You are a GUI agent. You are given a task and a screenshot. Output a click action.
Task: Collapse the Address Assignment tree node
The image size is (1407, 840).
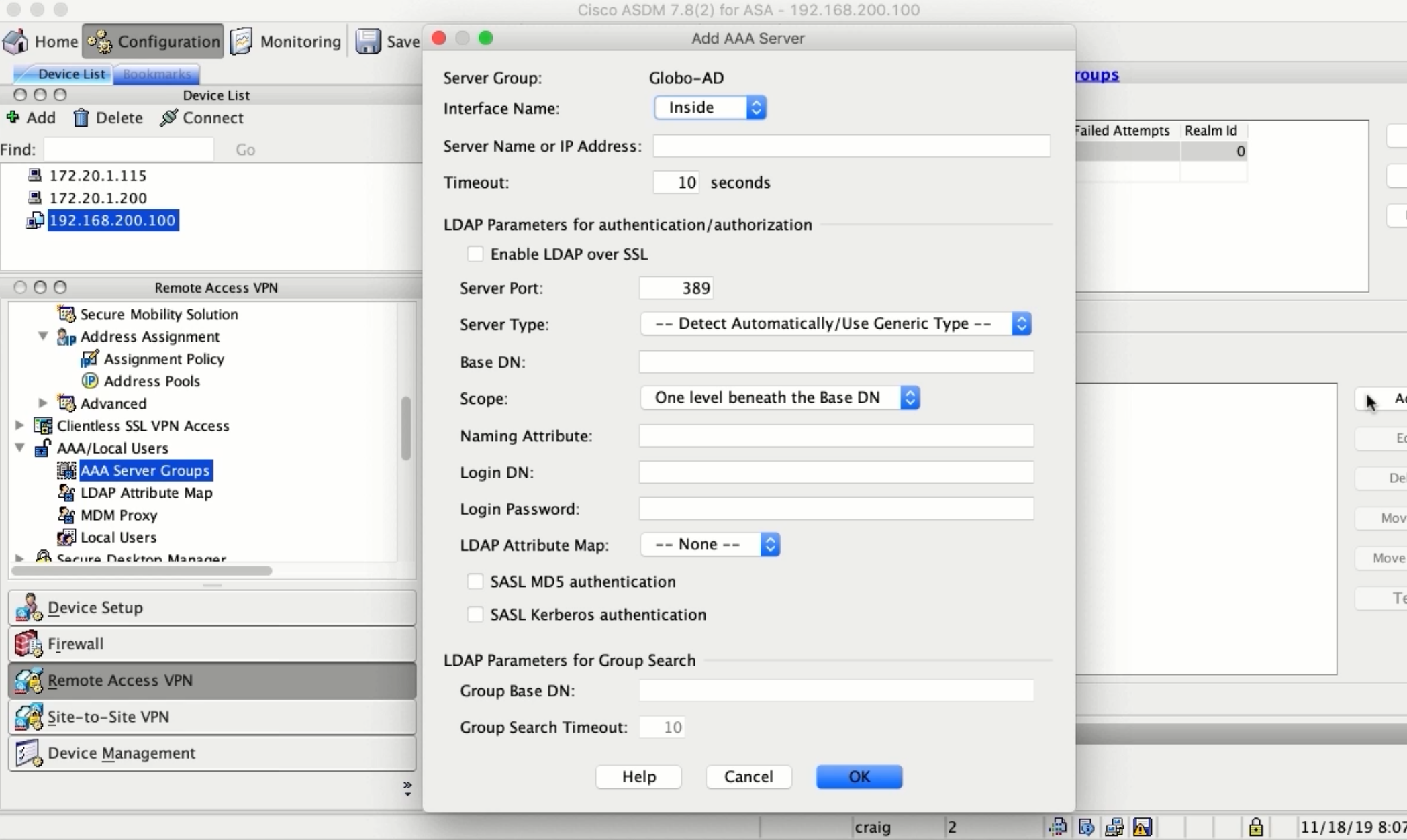[x=43, y=336]
